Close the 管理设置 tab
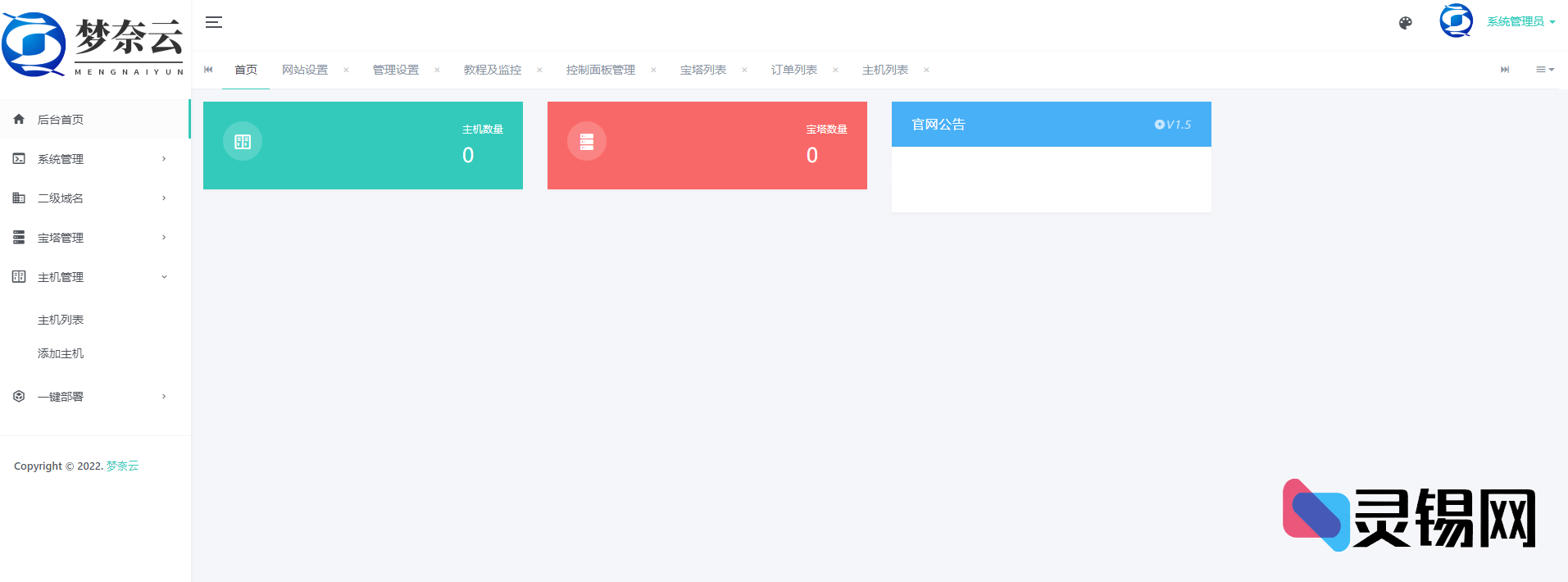This screenshot has width=1568, height=582. pos(437,70)
